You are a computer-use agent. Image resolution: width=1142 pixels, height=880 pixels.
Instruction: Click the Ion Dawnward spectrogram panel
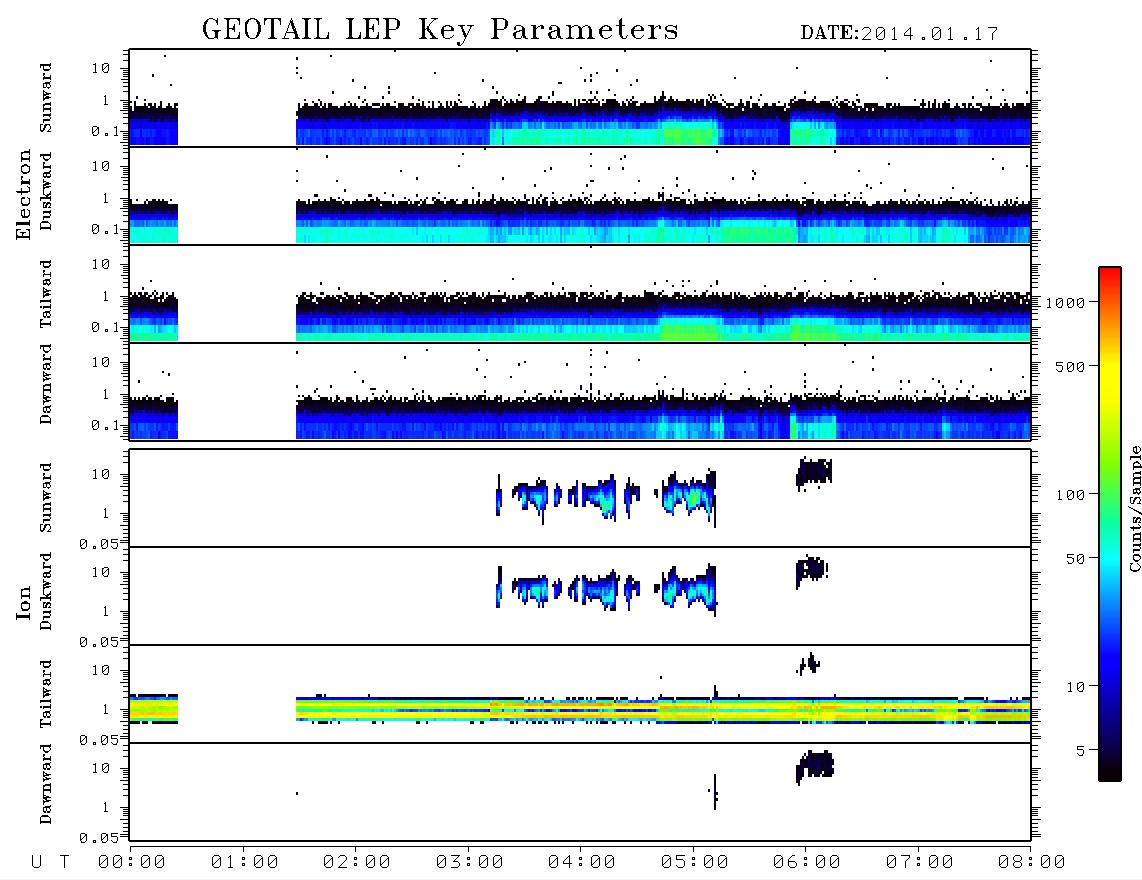(x=580, y=792)
